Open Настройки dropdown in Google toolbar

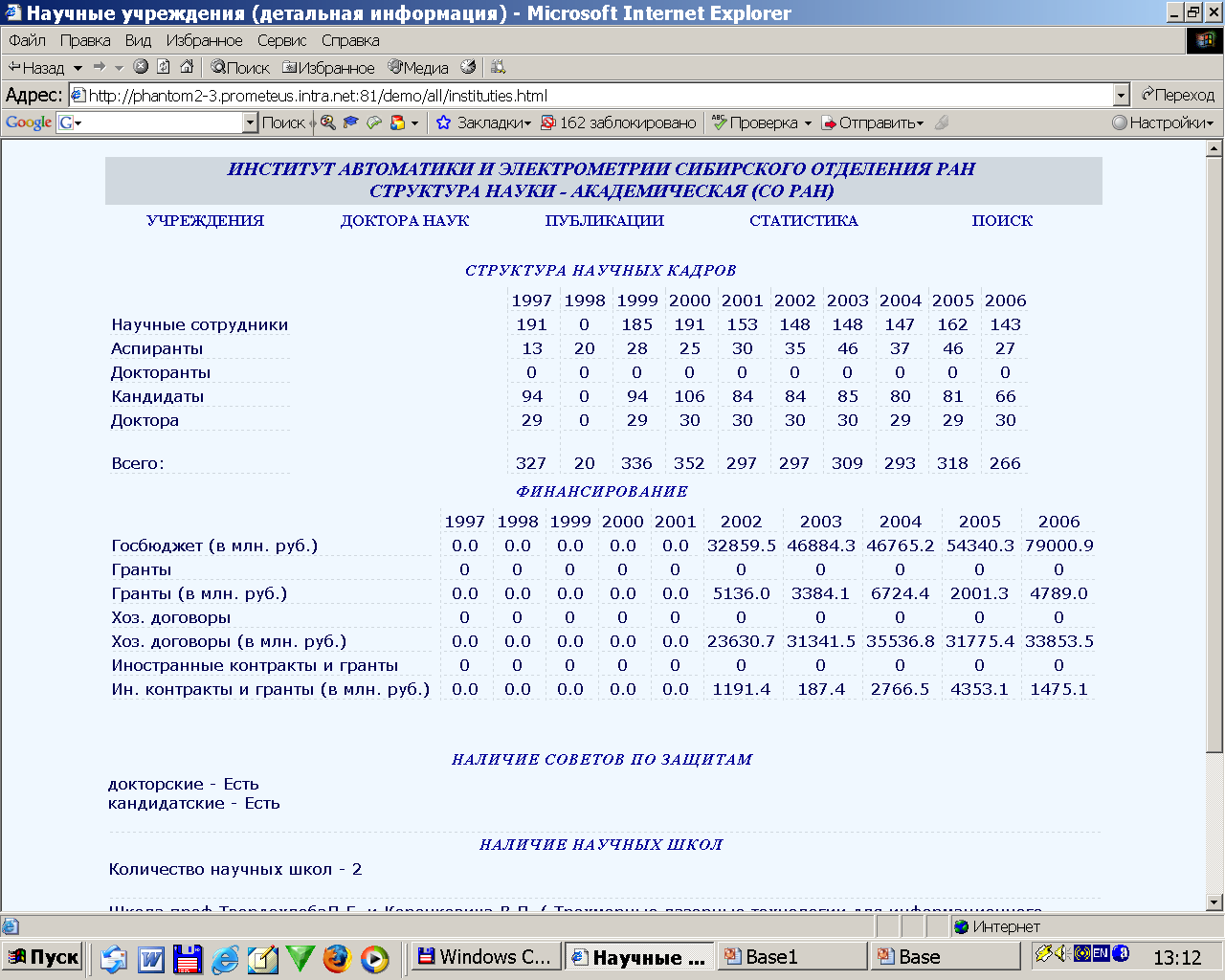1163,122
